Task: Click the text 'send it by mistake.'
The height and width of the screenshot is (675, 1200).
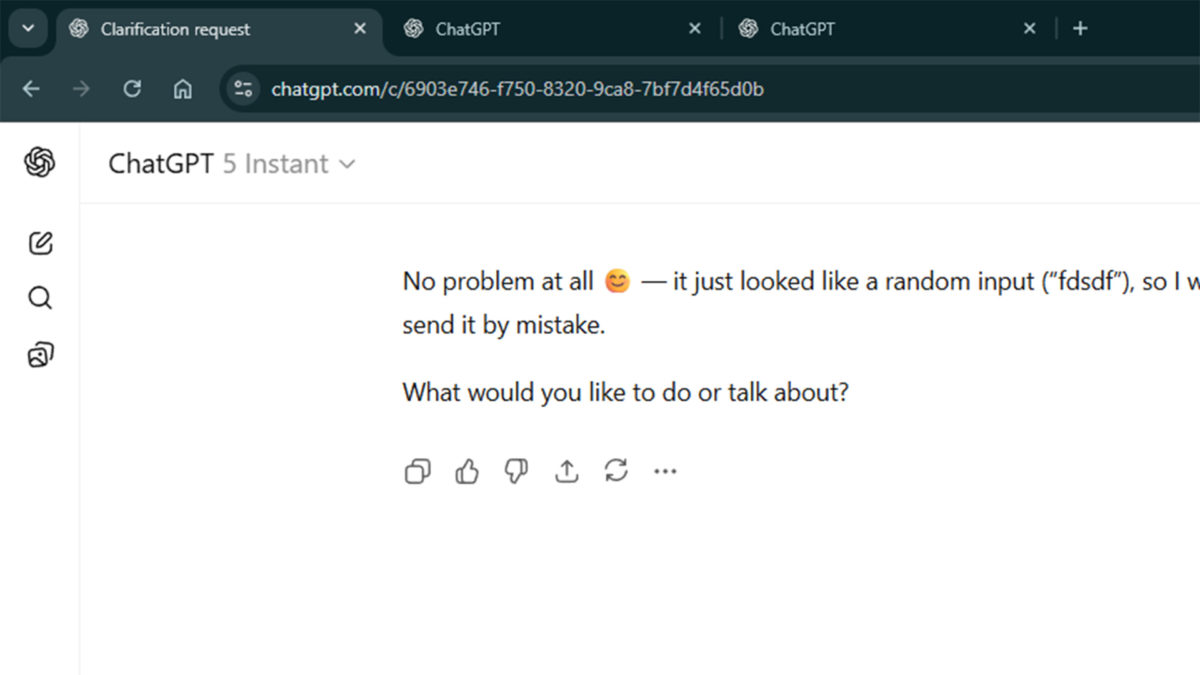Action: point(504,326)
